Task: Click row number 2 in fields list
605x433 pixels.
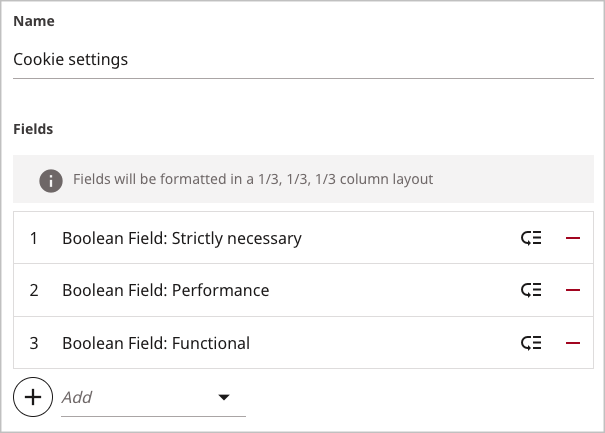Action: point(34,290)
